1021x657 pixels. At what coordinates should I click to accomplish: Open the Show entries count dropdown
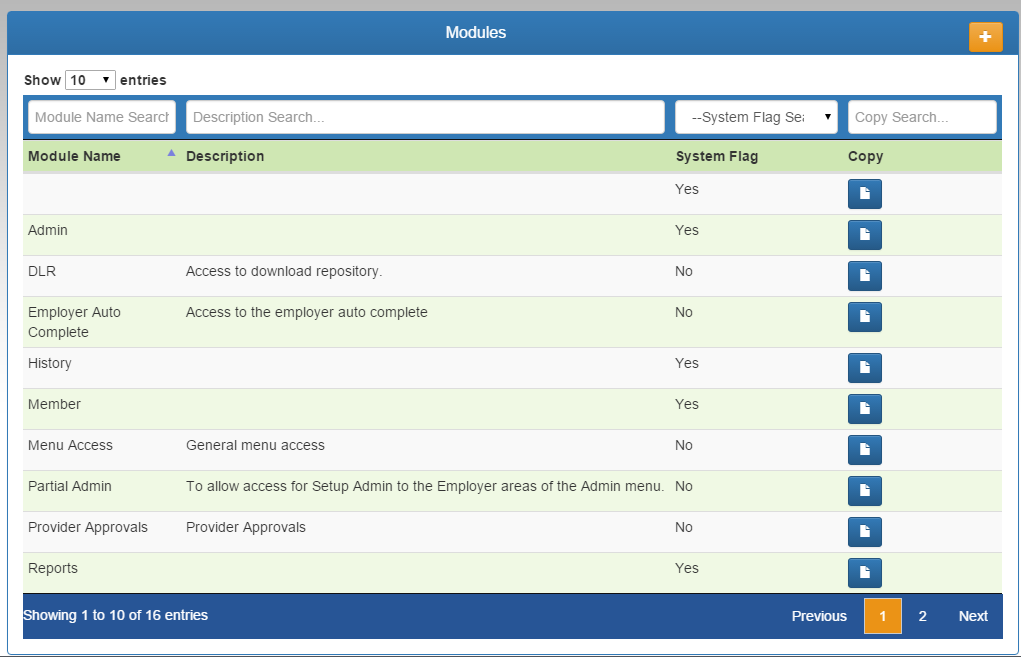90,80
